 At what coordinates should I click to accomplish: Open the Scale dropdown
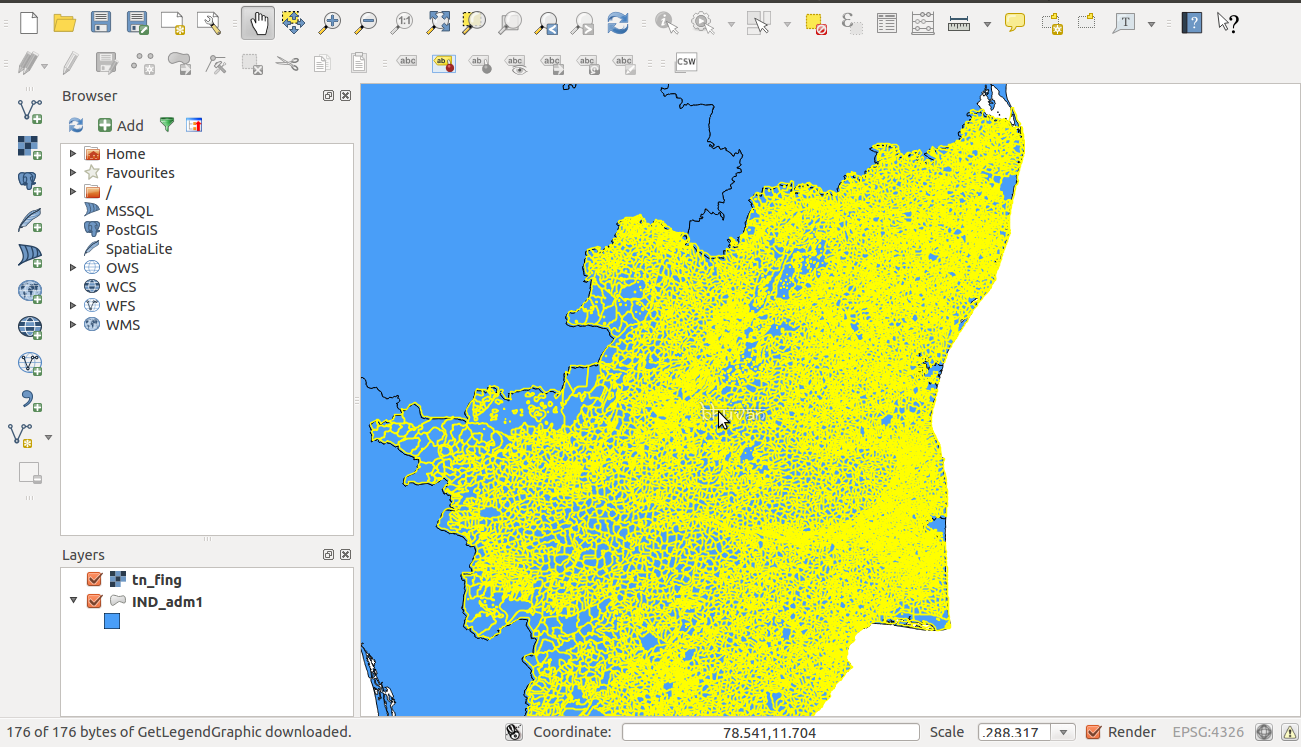point(1064,732)
